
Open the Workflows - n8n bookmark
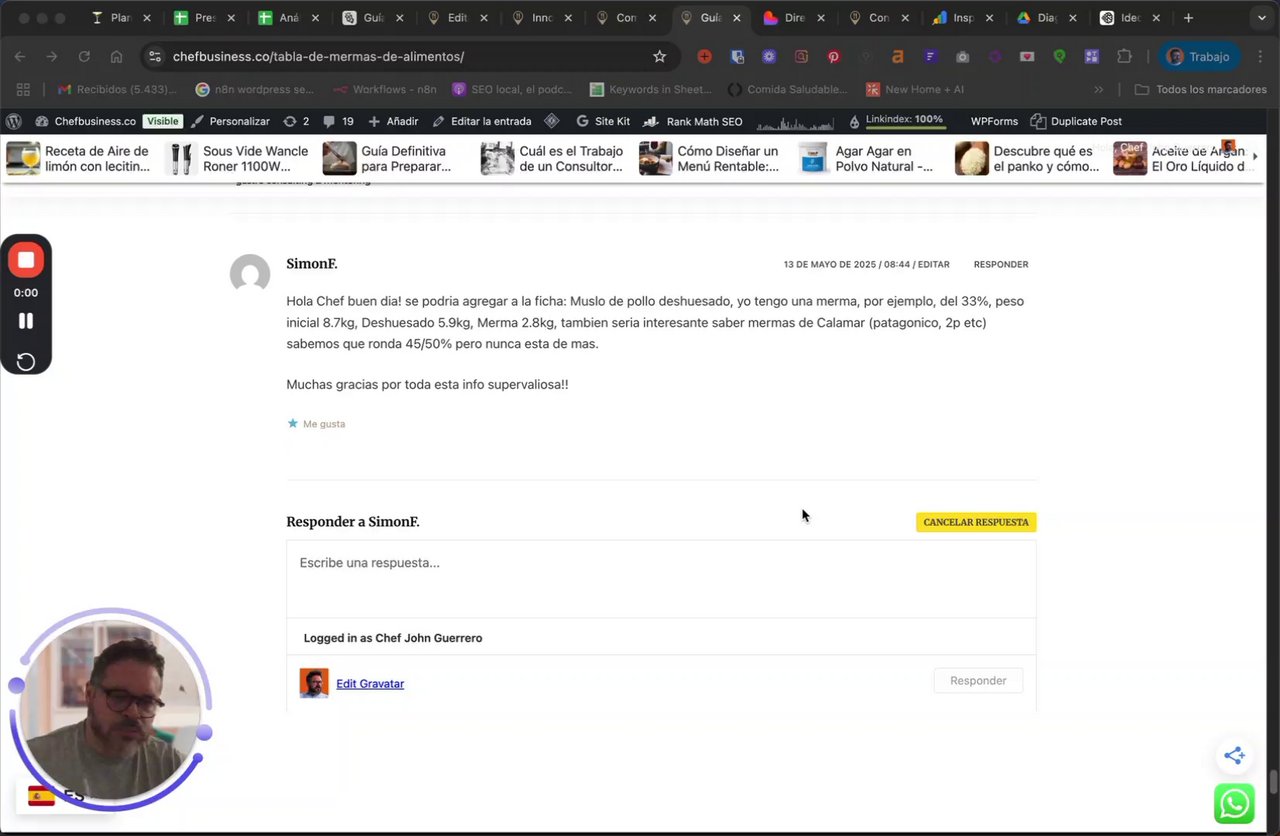[x=385, y=89]
